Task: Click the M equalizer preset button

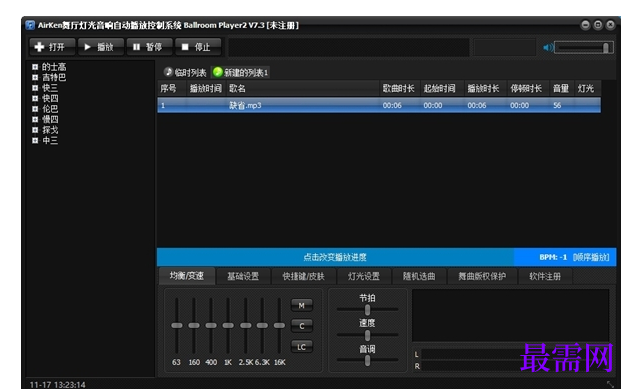Action: pyautogui.click(x=301, y=306)
